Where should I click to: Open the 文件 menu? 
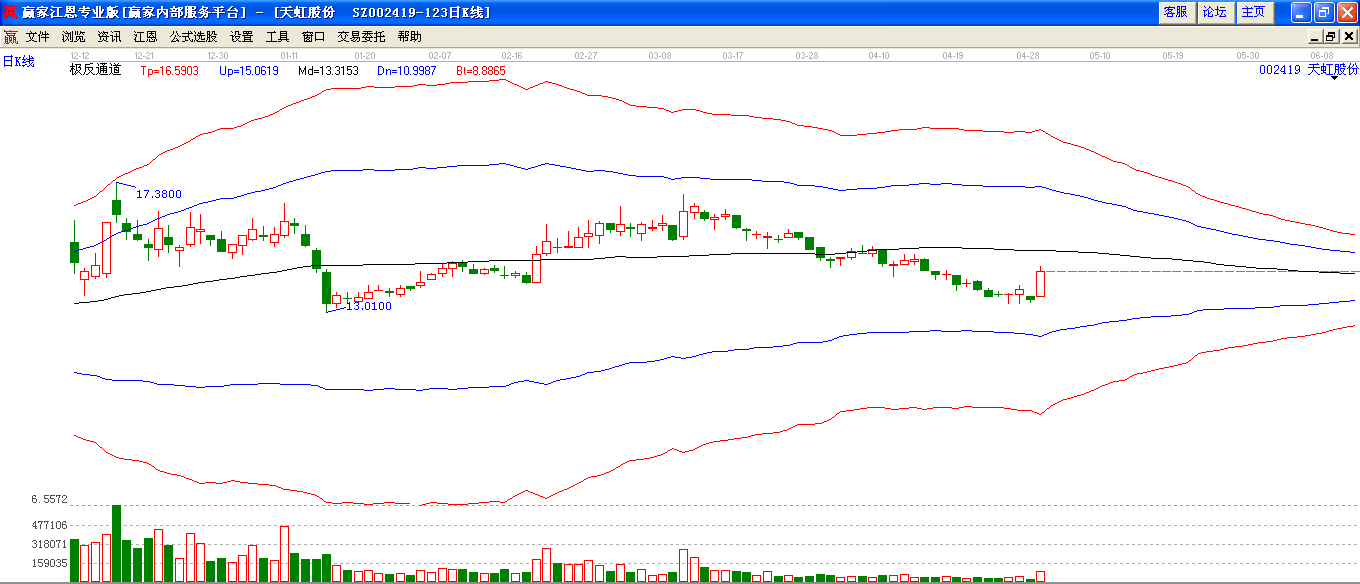tap(38, 37)
